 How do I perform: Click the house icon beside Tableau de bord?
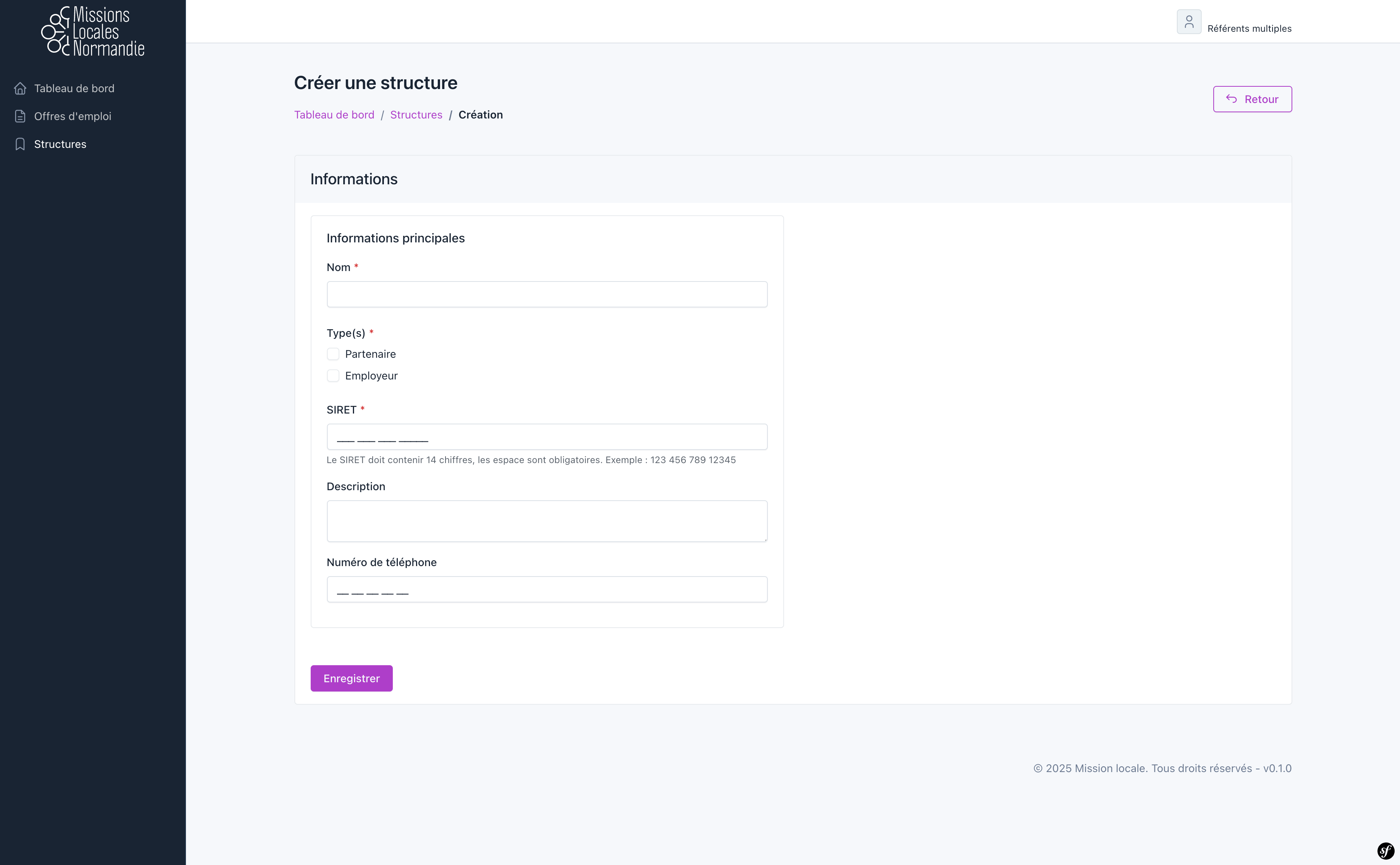(x=20, y=88)
